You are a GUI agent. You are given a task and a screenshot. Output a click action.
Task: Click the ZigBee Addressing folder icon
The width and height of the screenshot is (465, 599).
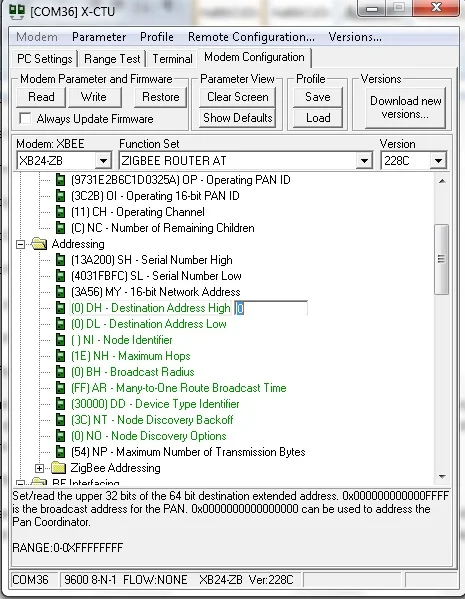[58, 468]
